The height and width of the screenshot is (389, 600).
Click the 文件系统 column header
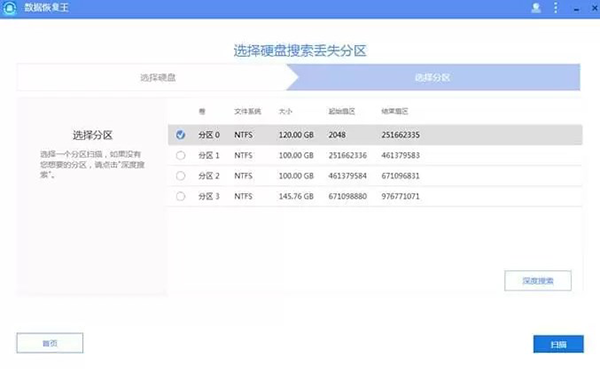coord(248,111)
